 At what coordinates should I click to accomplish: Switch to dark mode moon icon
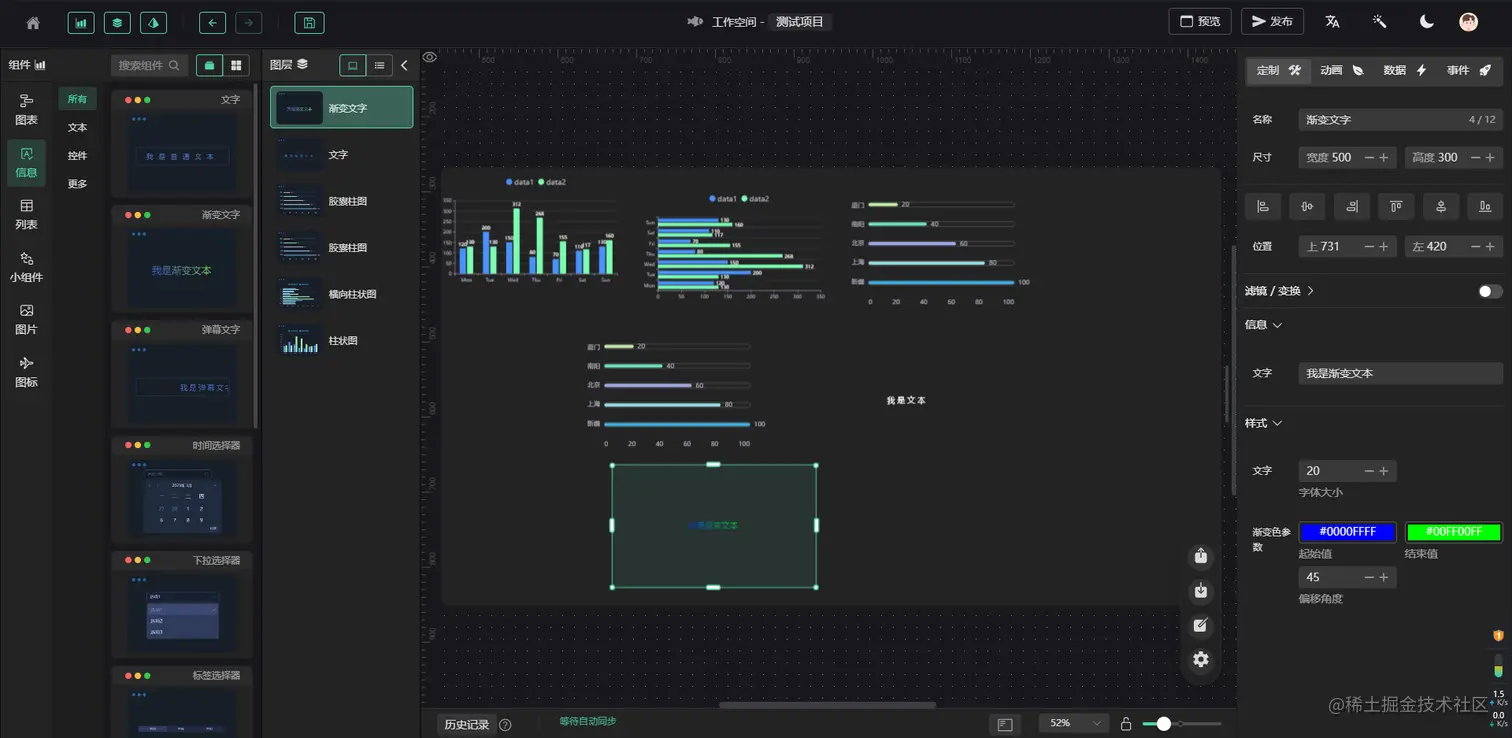pyautogui.click(x=1426, y=22)
